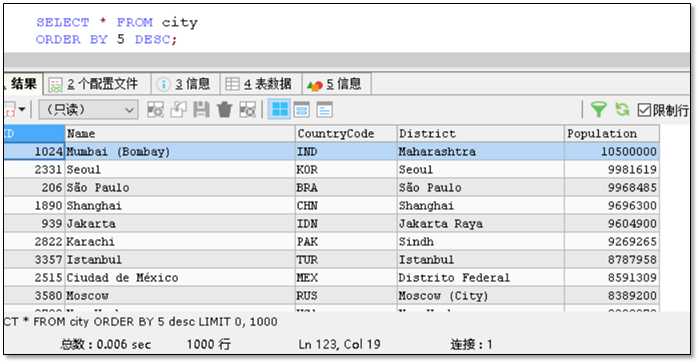Image resolution: width=700 pixels, height=364 pixels.
Task: Click the SELECT * FROM city line in editor
Action: click(117, 22)
